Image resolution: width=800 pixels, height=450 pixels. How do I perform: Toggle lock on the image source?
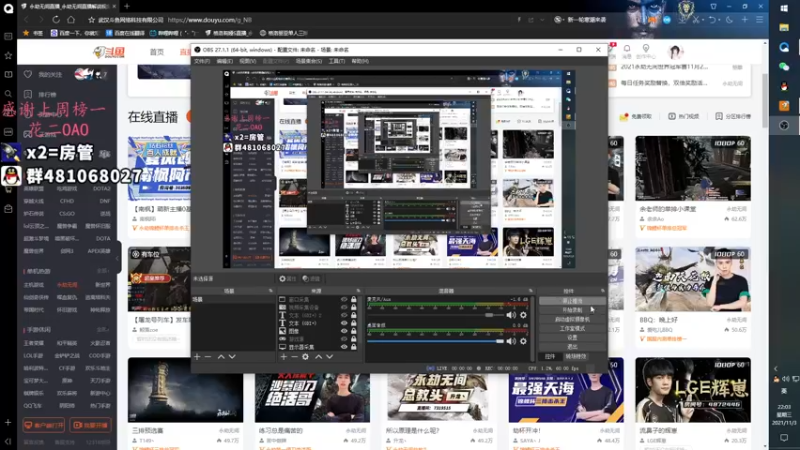pyautogui.click(x=354, y=331)
